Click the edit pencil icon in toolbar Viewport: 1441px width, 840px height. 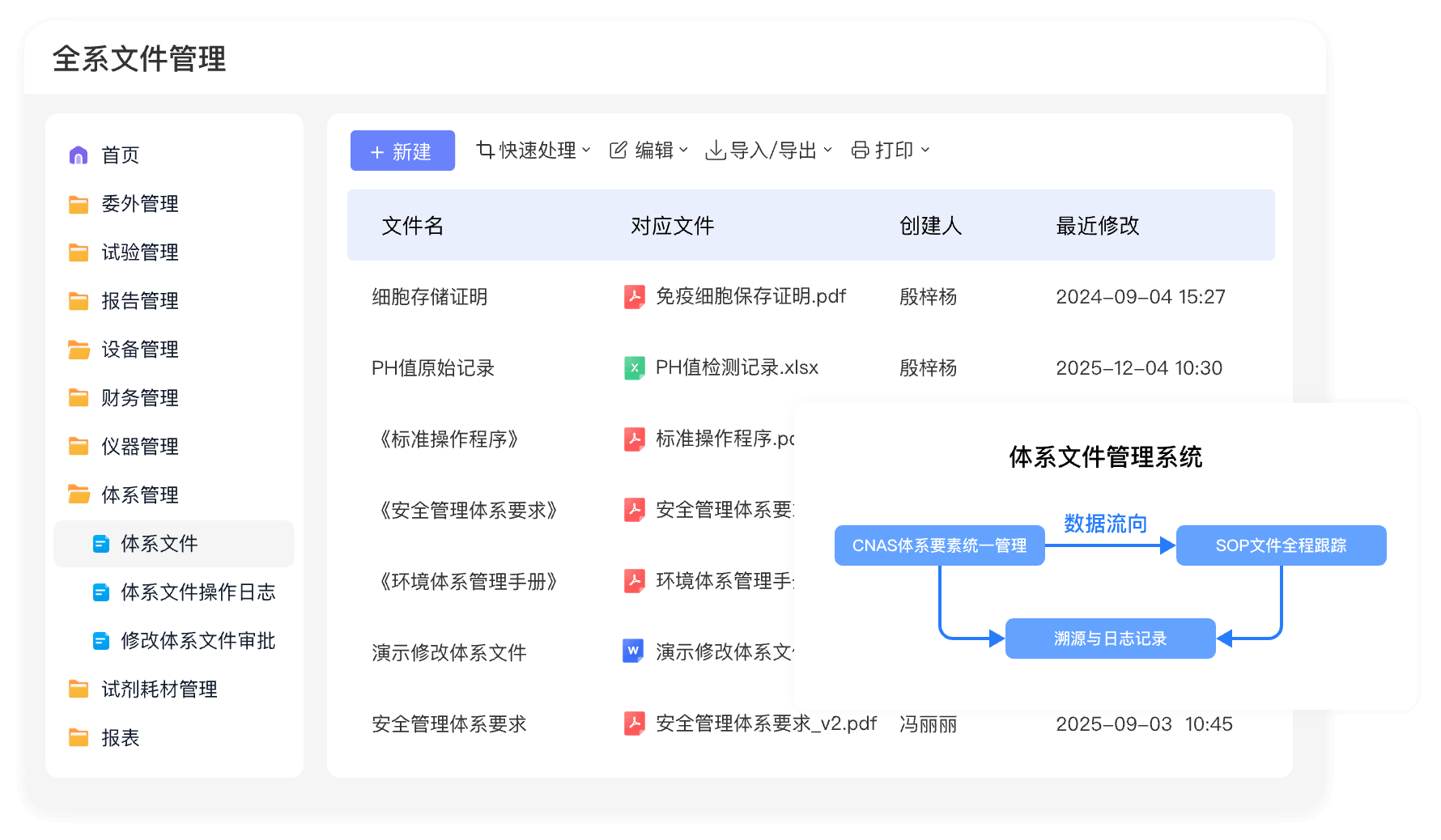[618, 151]
